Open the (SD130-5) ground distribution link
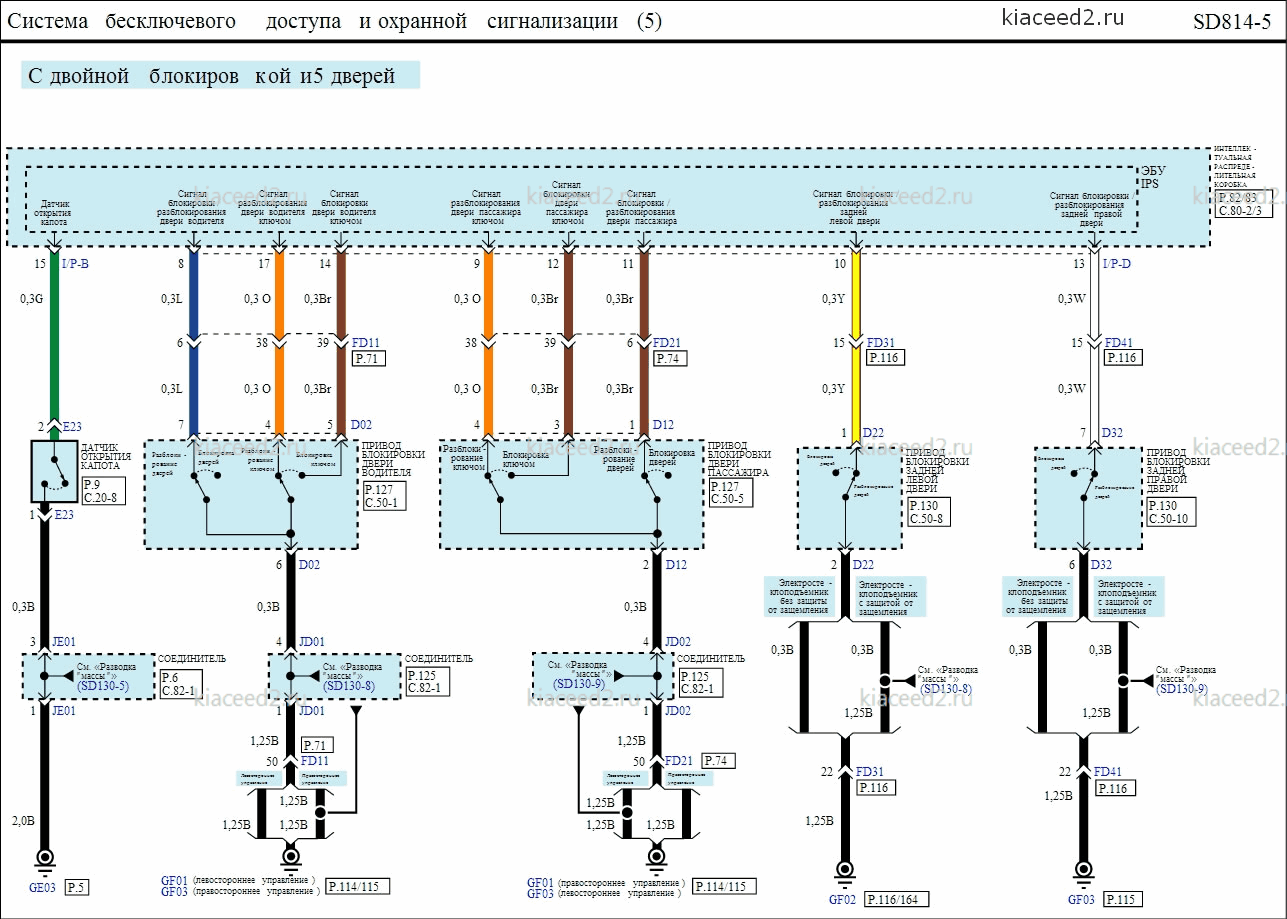Viewport: 1287px width, 919px height. pyautogui.click(x=102, y=686)
